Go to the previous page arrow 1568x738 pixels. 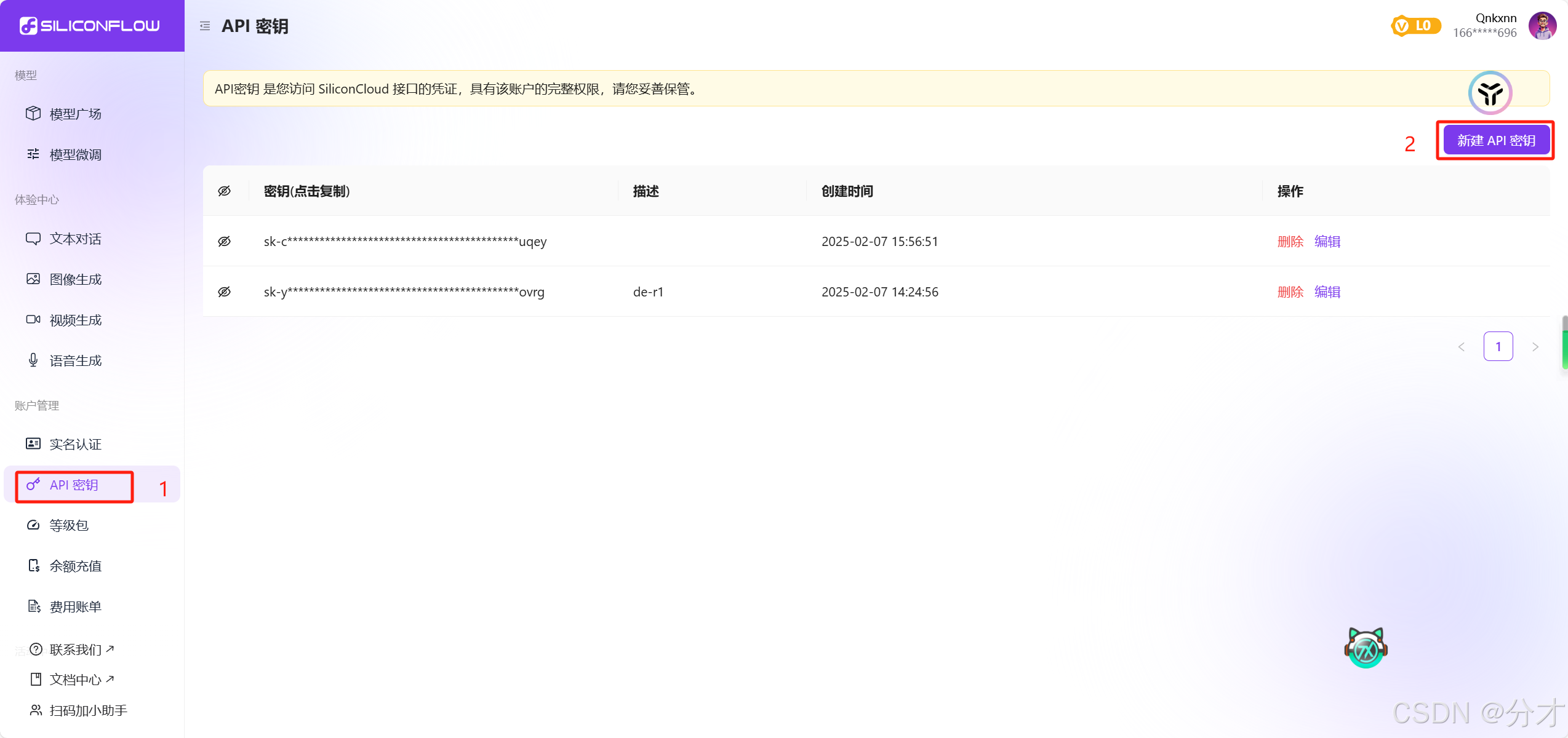click(1462, 347)
